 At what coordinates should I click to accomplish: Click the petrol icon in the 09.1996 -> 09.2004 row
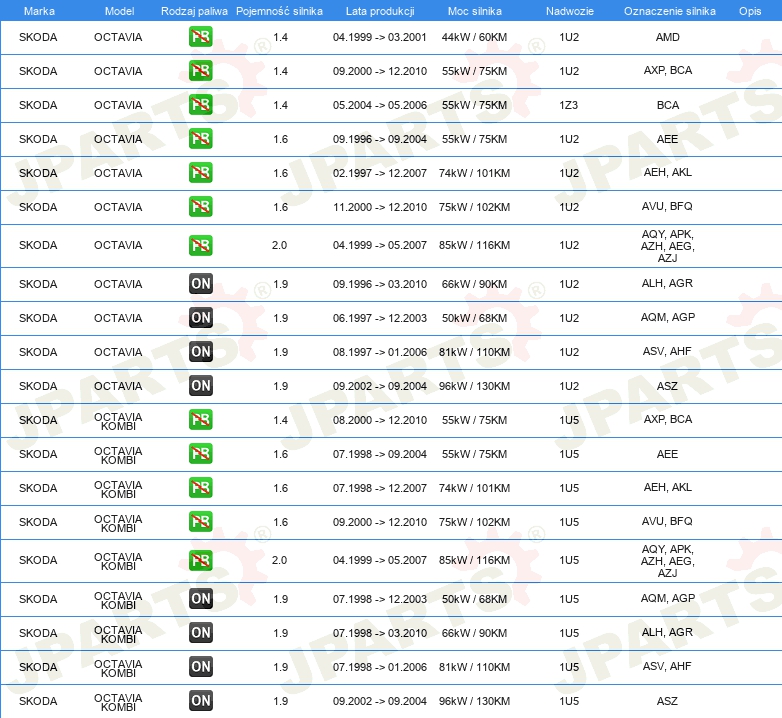200,139
